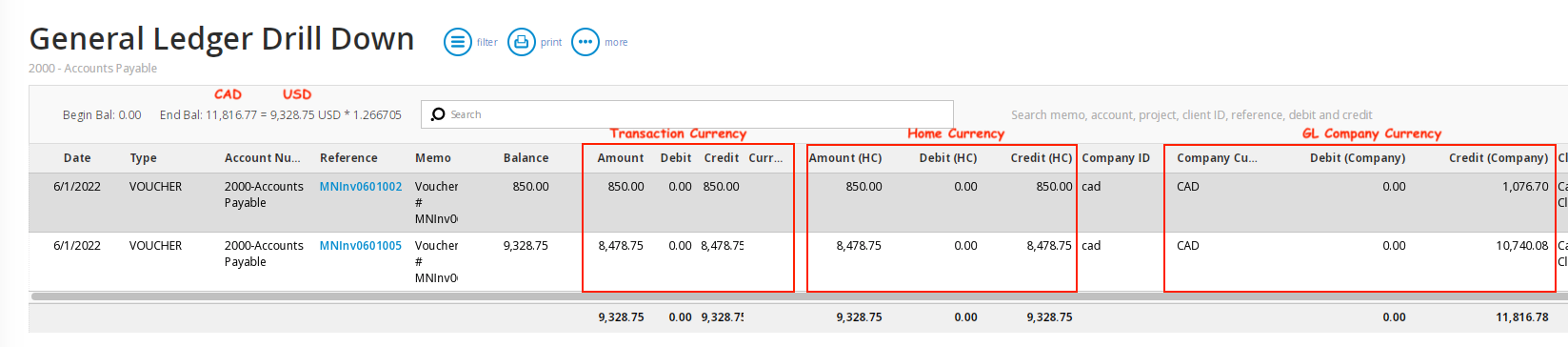Select the first 6/1/2022 voucher row
The height and width of the screenshot is (347, 1568).
[x=798, y=202]
